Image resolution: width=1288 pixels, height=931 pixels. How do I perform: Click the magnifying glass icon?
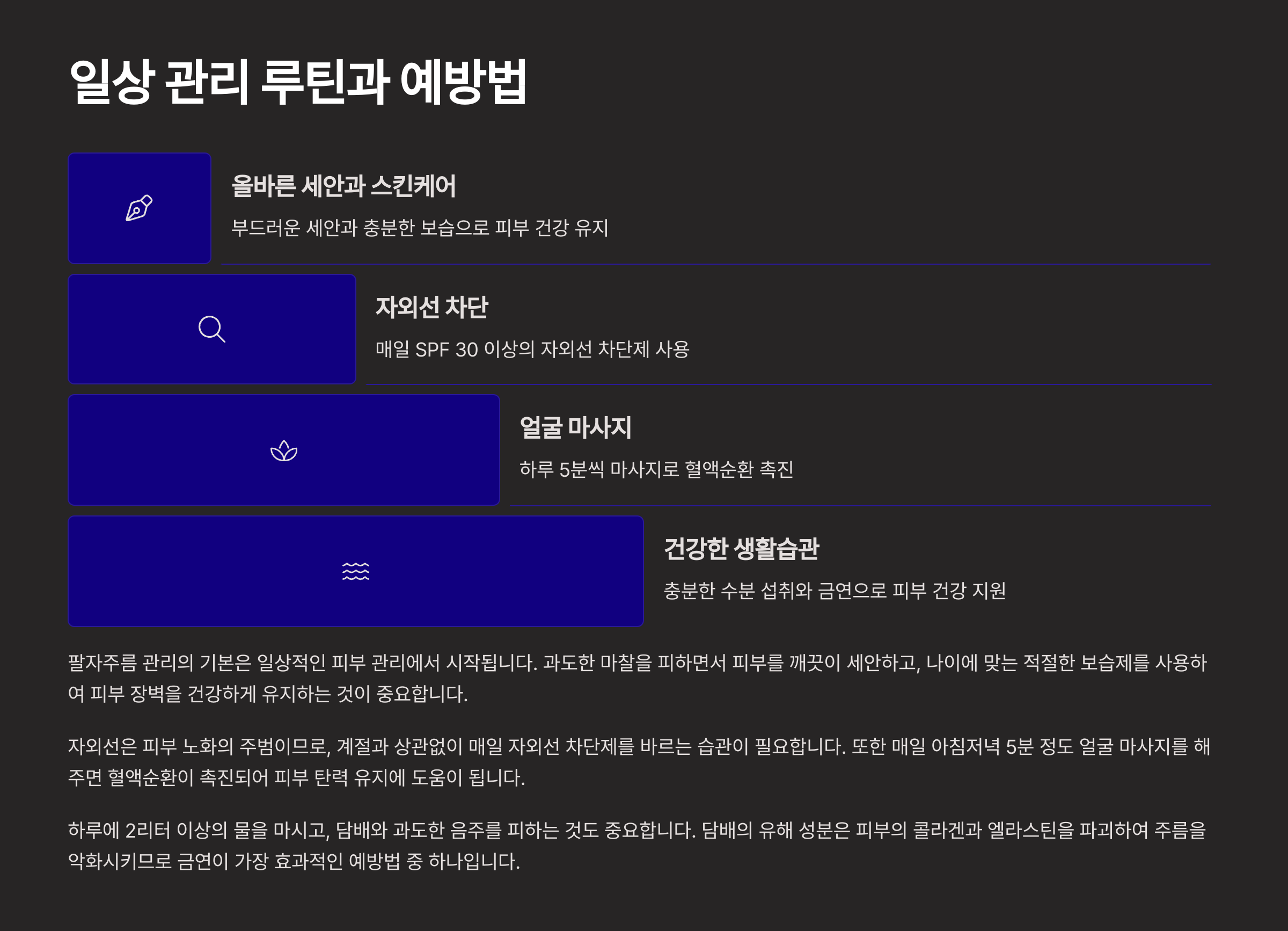coord(212,329)
